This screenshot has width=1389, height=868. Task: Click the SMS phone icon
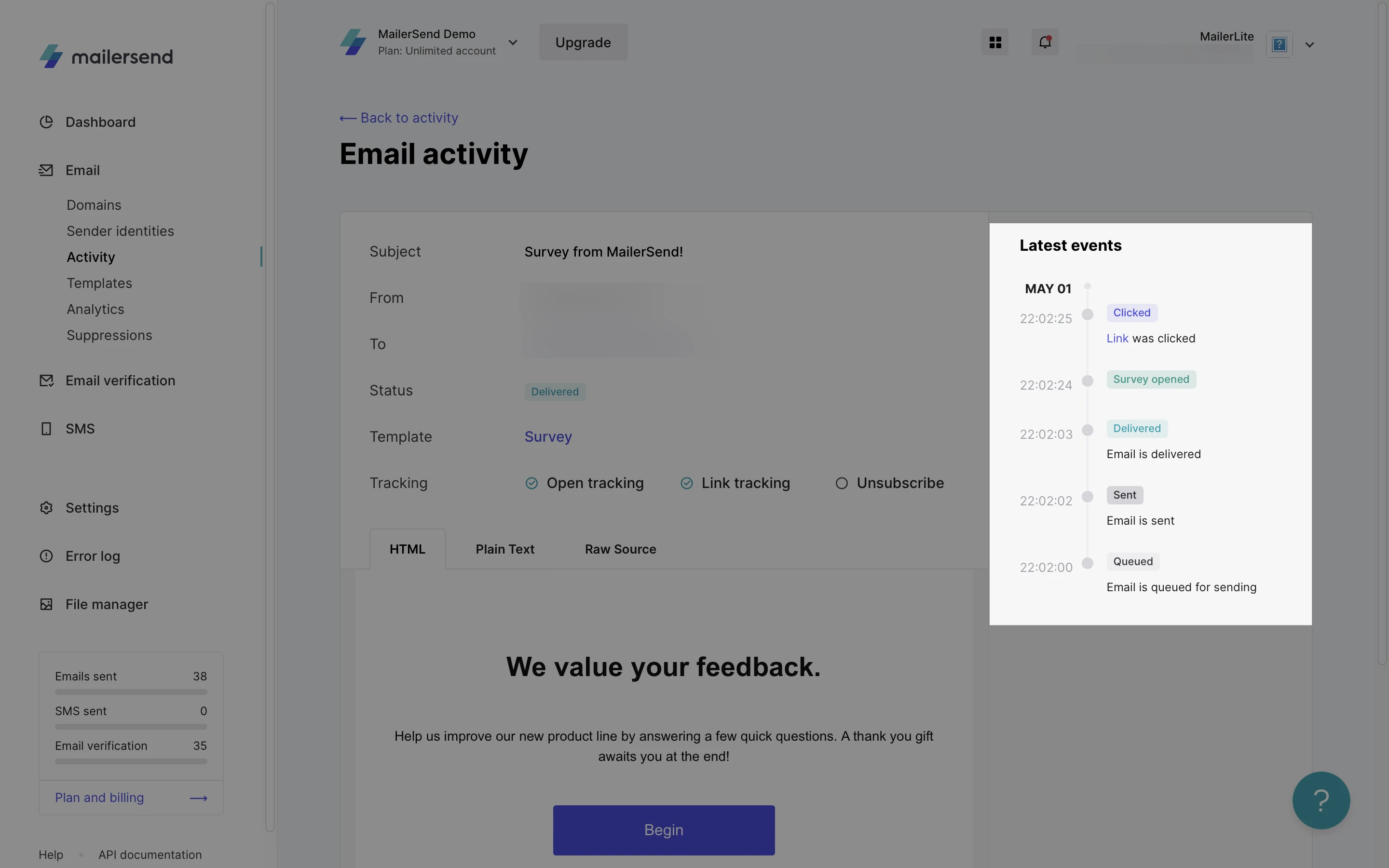point(46,429)
